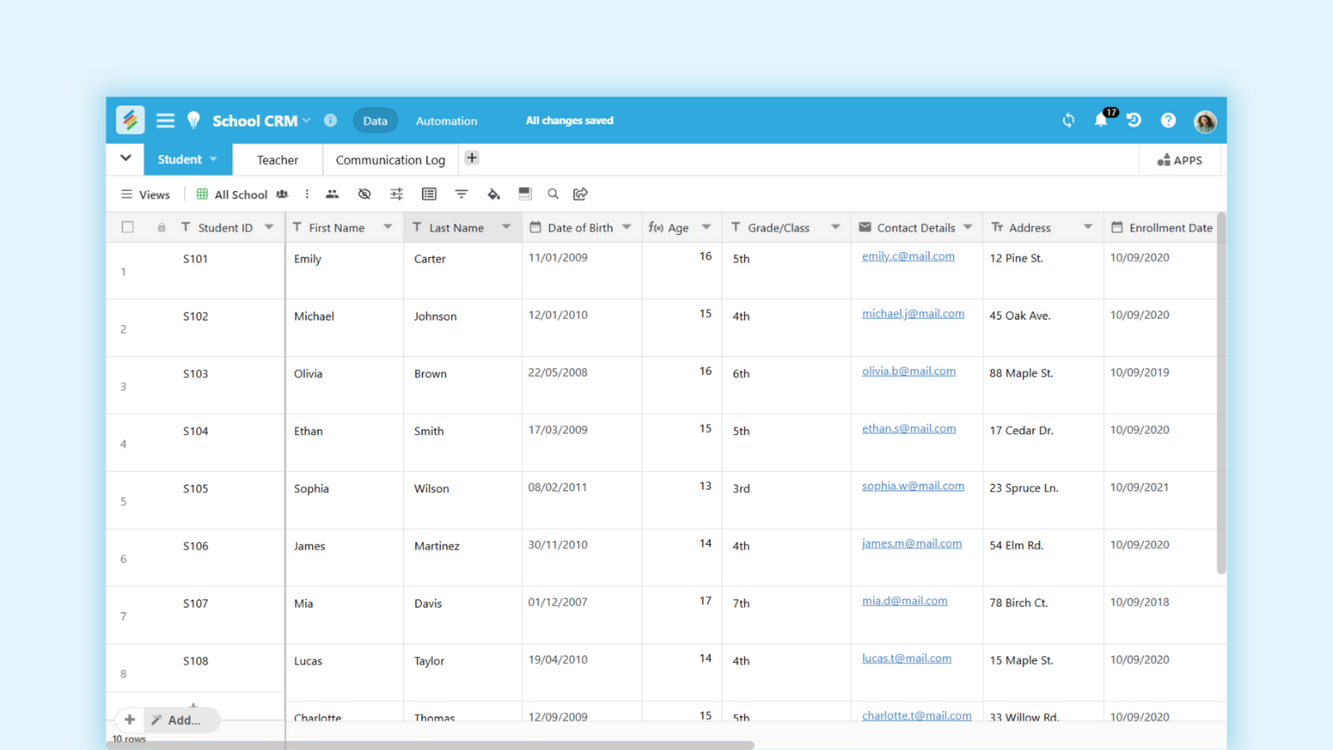Select the Automation tab
Image resolution: width=1333 pixels, height=750 pixels.
446,121
